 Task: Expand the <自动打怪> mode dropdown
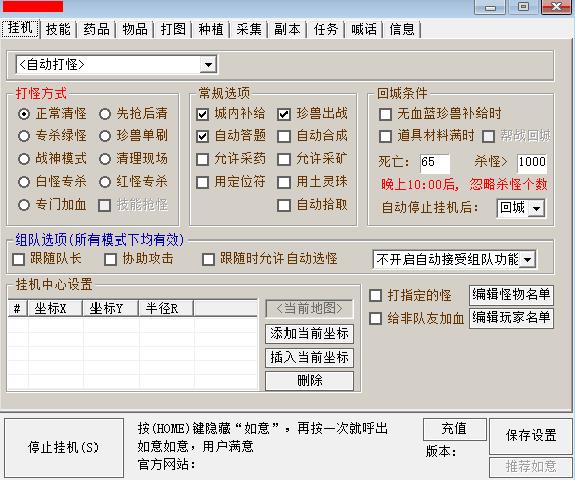(208, 65)
